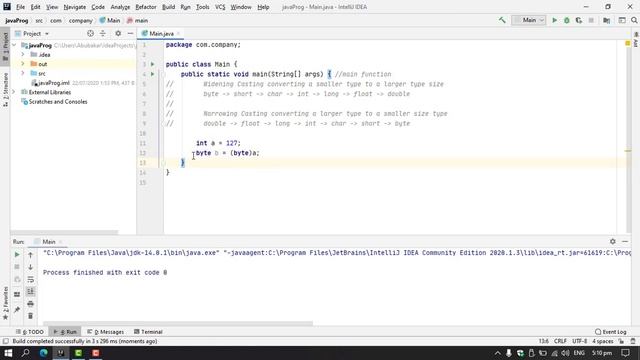Click run gutter arrow beside class Main

click(153, 64)
